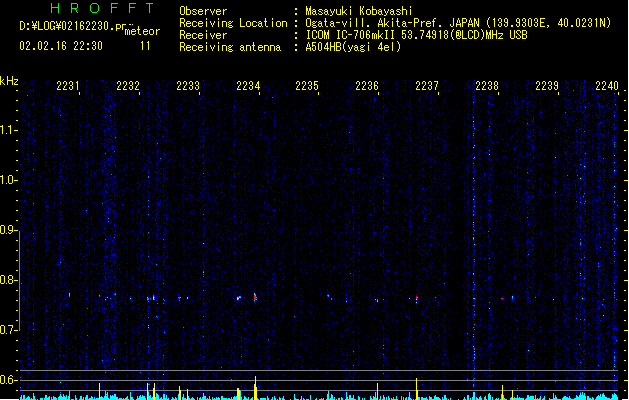This screenshot has height=400, width=629.
Task: Click the 0.9 frequency axis label
Action: tap(8, 230)
